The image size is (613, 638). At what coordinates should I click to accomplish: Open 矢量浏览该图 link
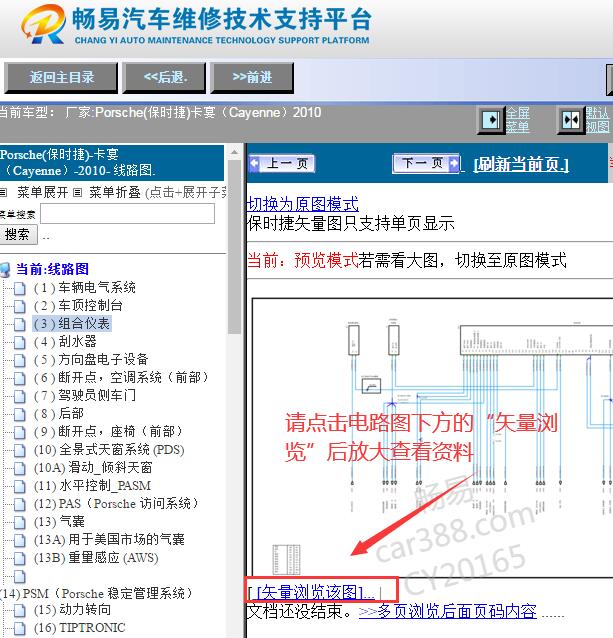click(x=315, y=592)
